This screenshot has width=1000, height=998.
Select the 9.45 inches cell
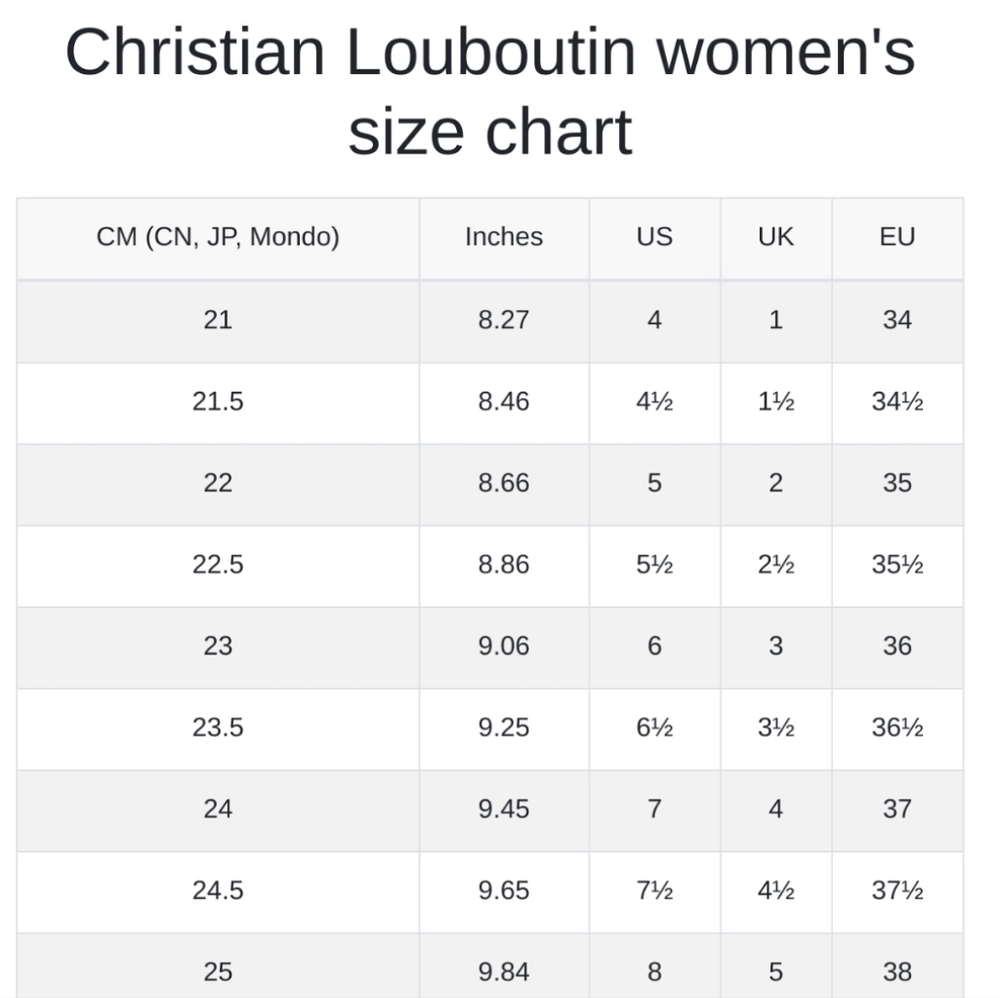point(504,809)
